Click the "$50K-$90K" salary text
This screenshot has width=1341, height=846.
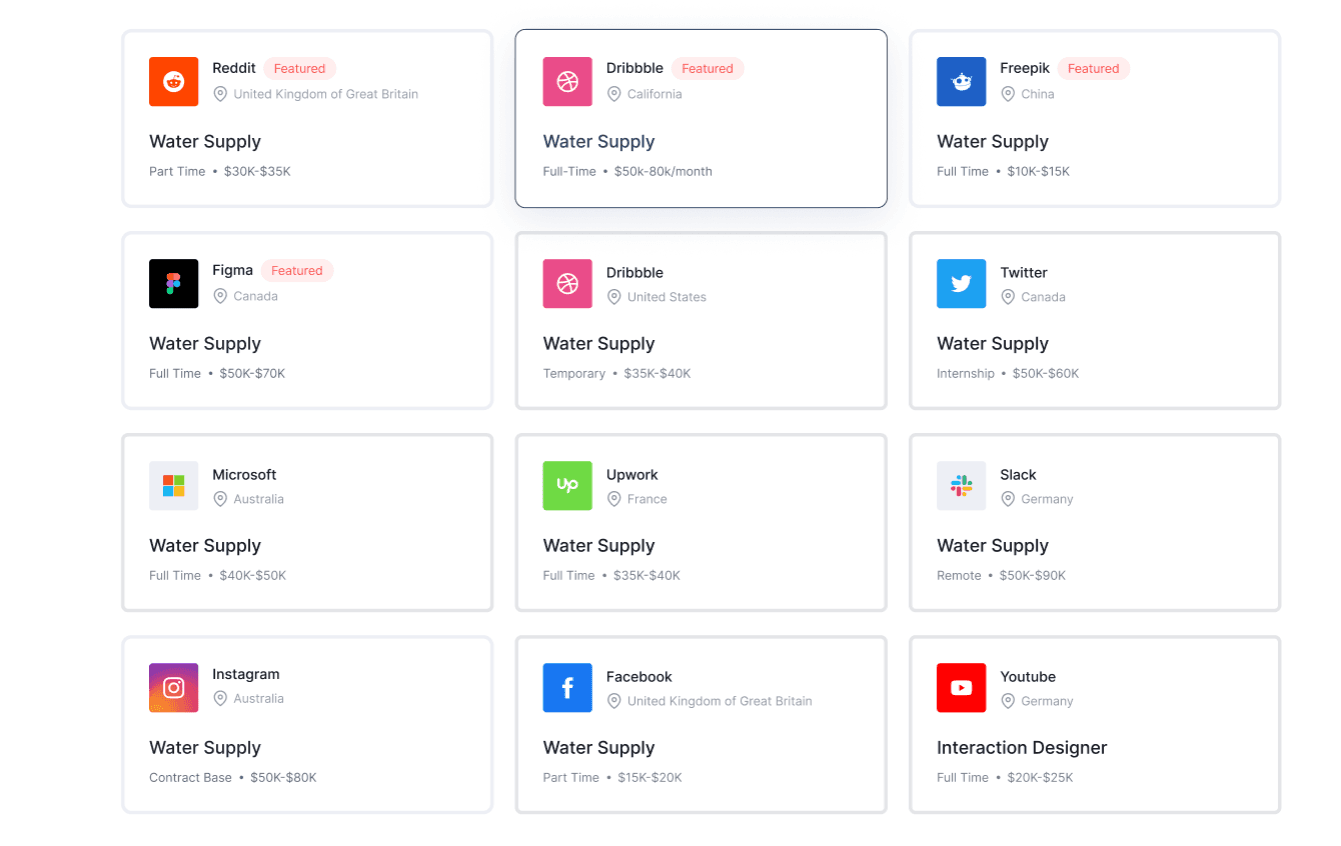click(x=1034, y=576)
